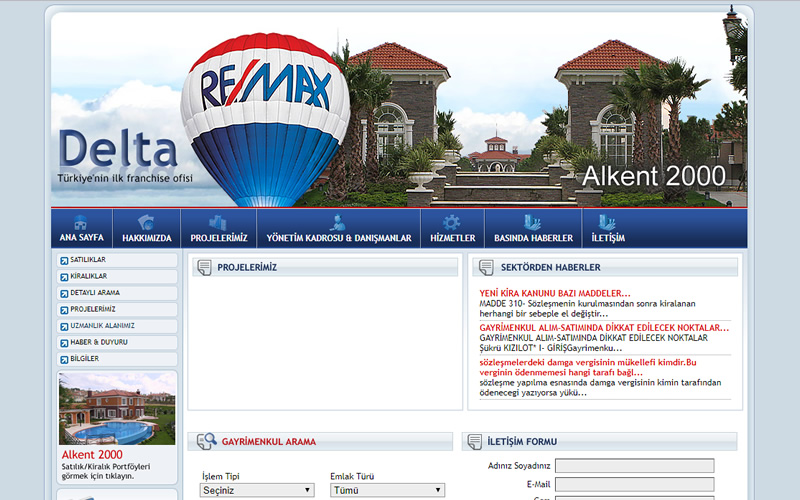This screenshot has height=500, width=800.
Task: Click the Delta logo text in the banner
Action: [x=118, y=148]
